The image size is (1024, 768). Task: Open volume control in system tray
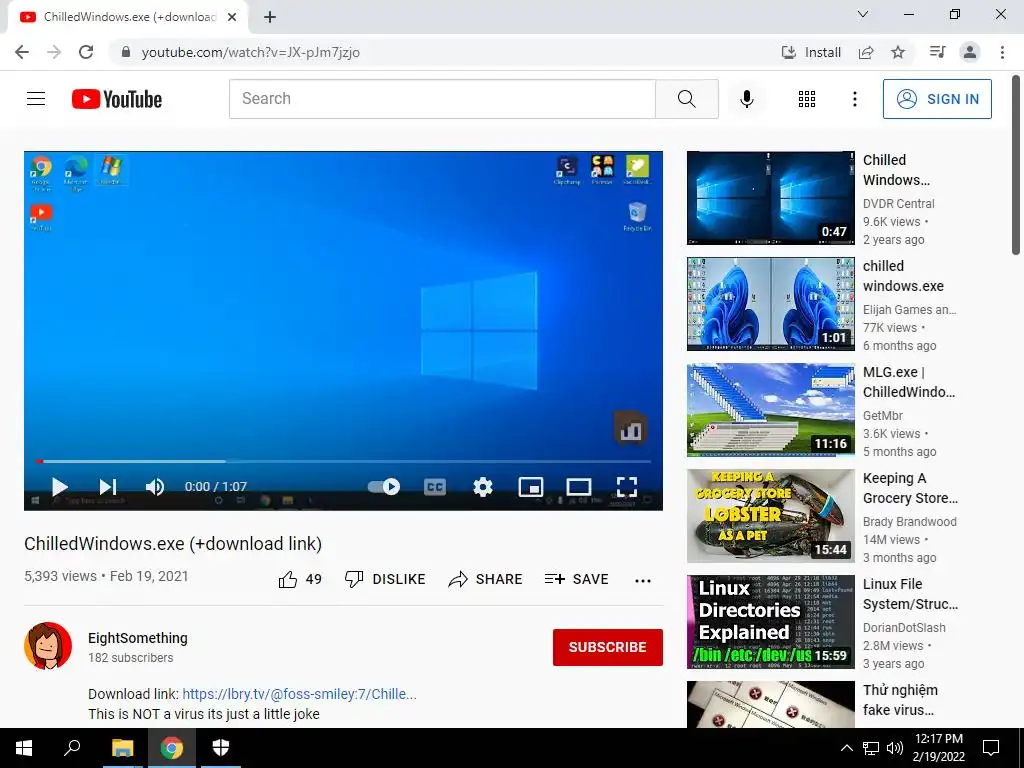(895, 748)
